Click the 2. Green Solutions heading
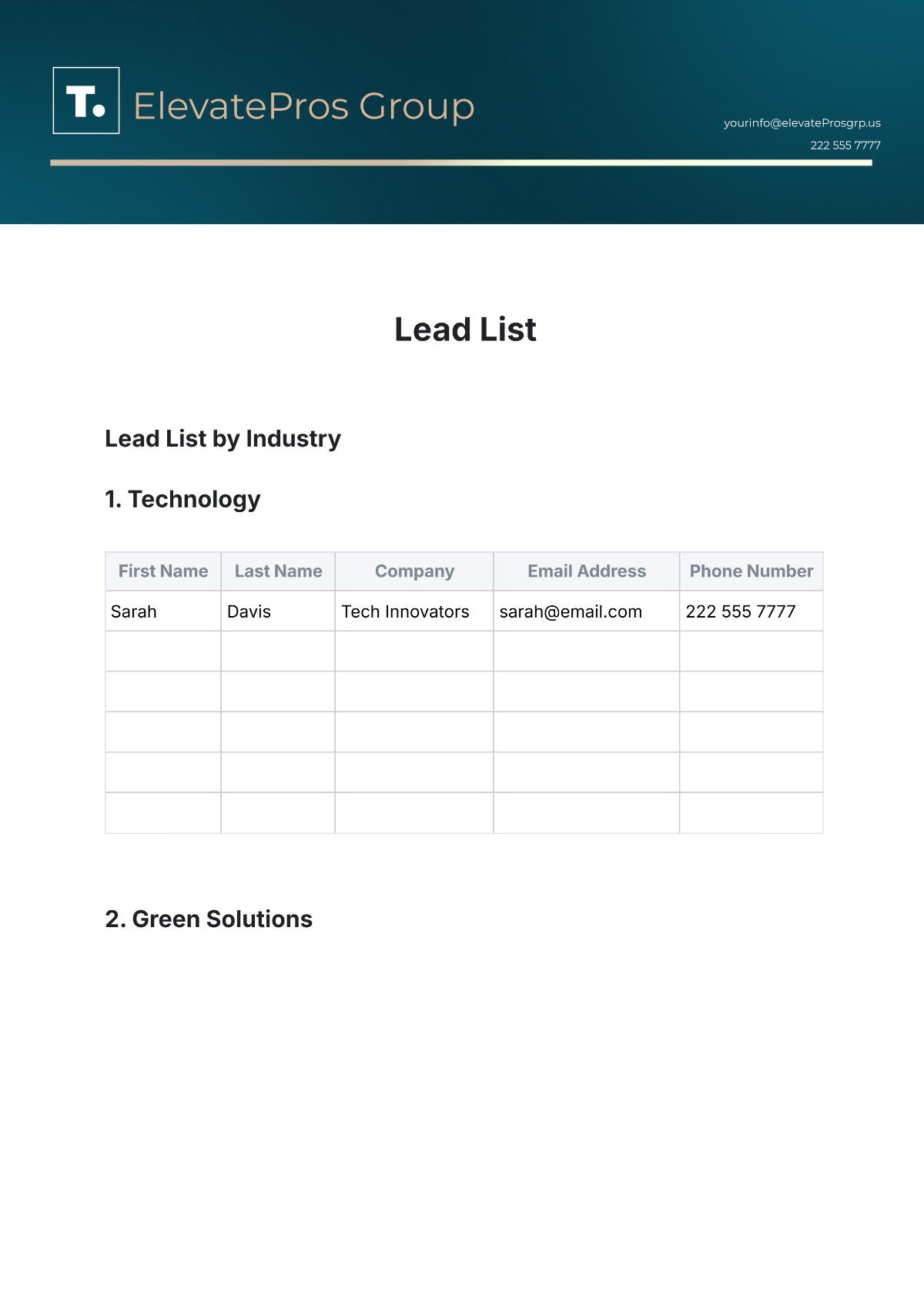 coord(209,919)
